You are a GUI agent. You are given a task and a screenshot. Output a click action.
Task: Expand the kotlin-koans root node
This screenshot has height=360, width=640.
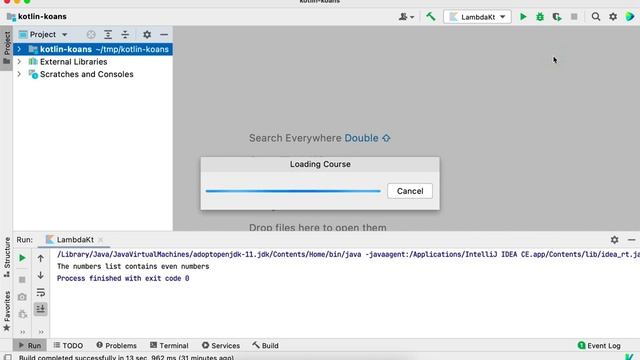pos(19,49)
